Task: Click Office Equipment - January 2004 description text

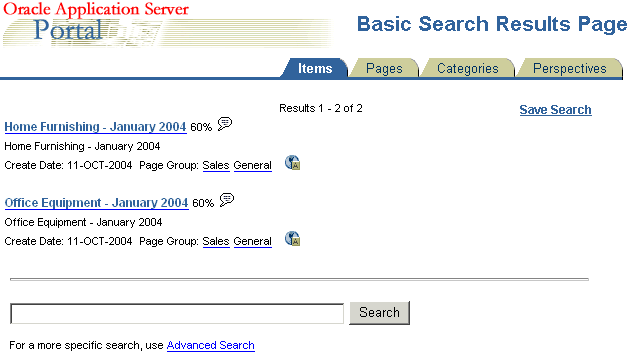Action: click(x=83, y=222)
